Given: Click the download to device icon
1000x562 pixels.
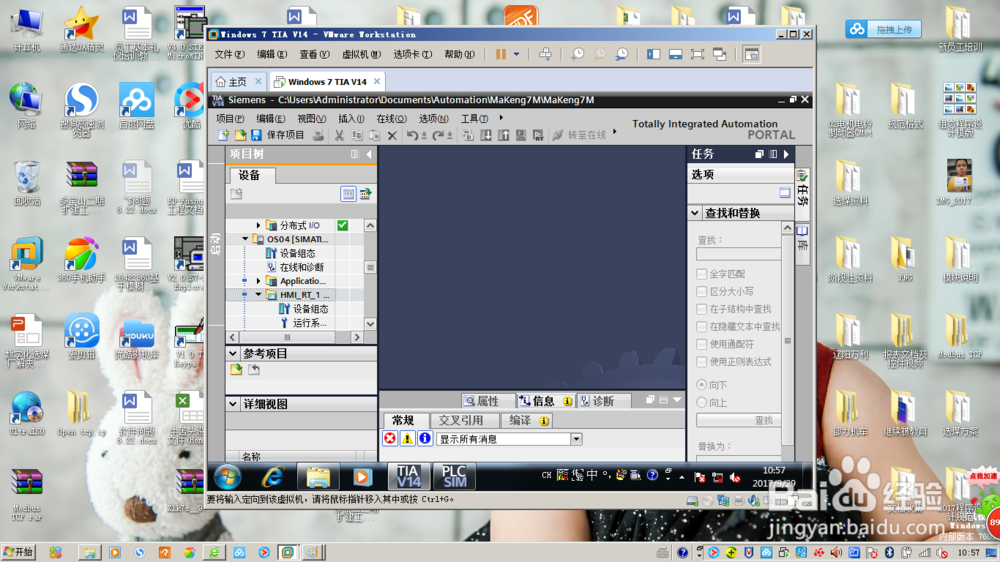Looking at the screenshot, I should (486, 135).
